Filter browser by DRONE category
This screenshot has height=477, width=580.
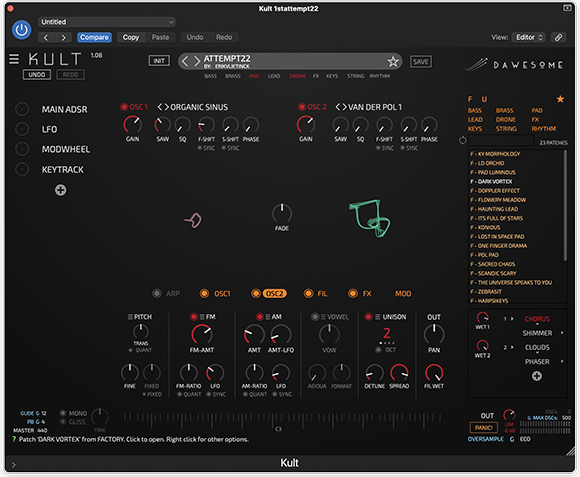(x=506, y=119)
